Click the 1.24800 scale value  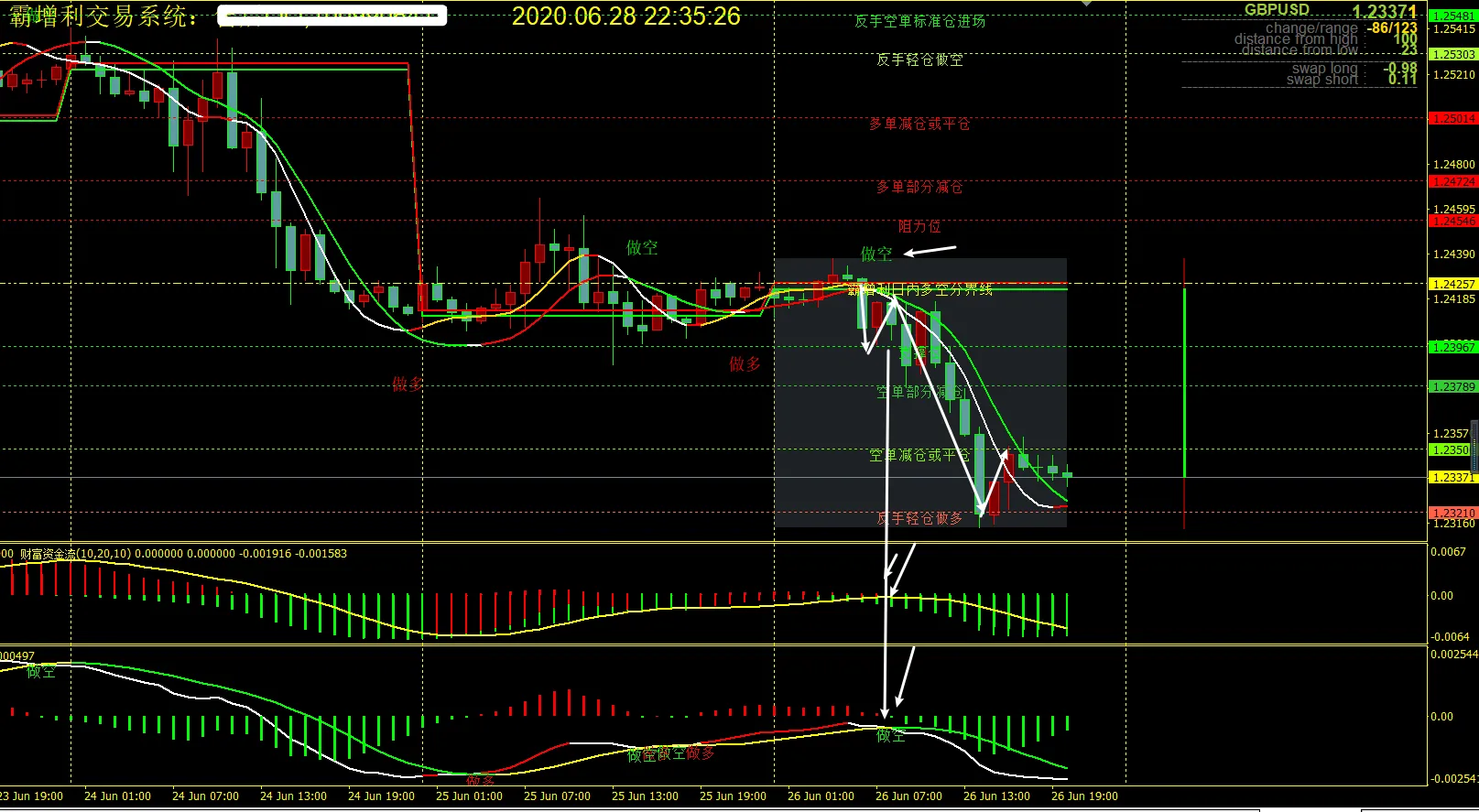[x=1454, y=166]
